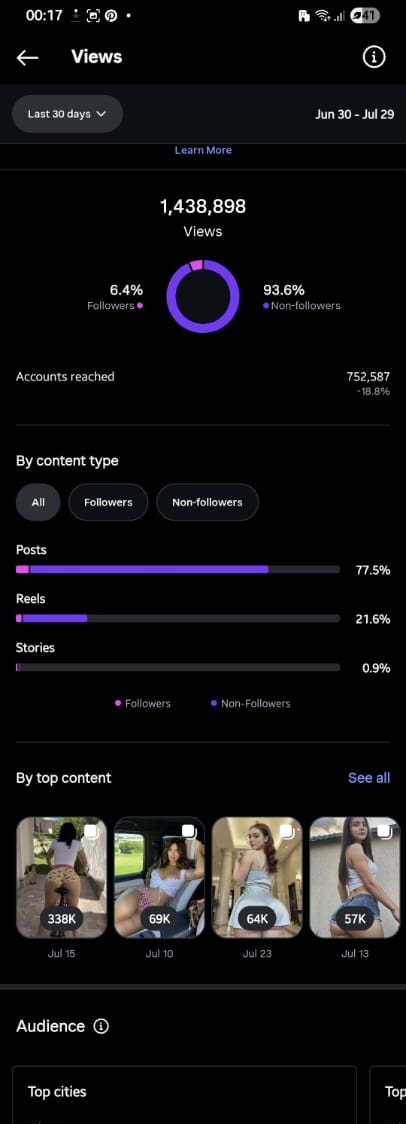Tap the carousel icon on Jul 15 post
This screenshot has width=406, height=1124.
(x=90, y=832)
